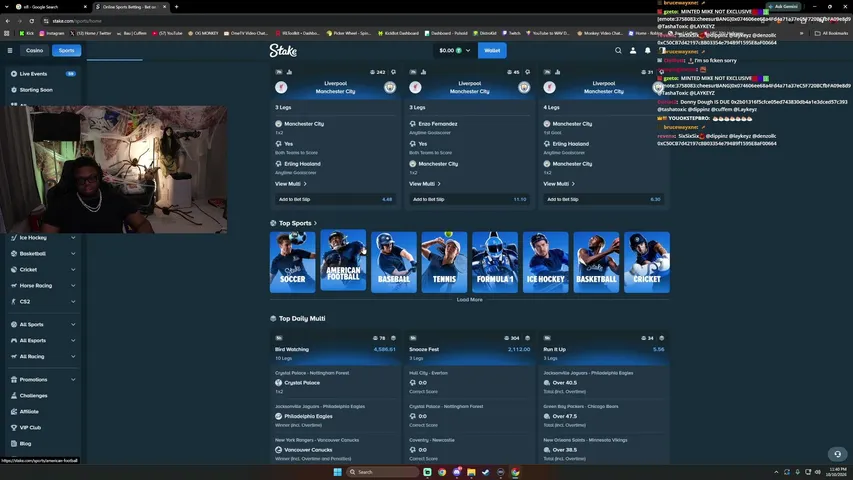The height and width of the screenshot is (480, 853).
Task: Open Live Events in sidebar
Action: 43,74
